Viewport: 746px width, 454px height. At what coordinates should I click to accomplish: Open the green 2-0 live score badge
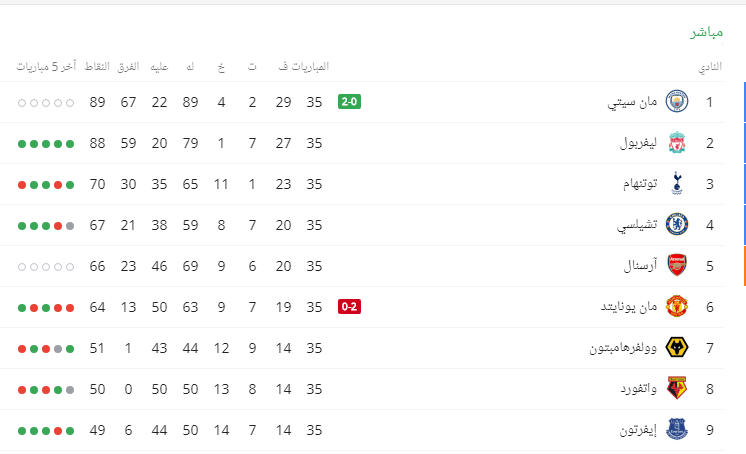pos(349,101)
